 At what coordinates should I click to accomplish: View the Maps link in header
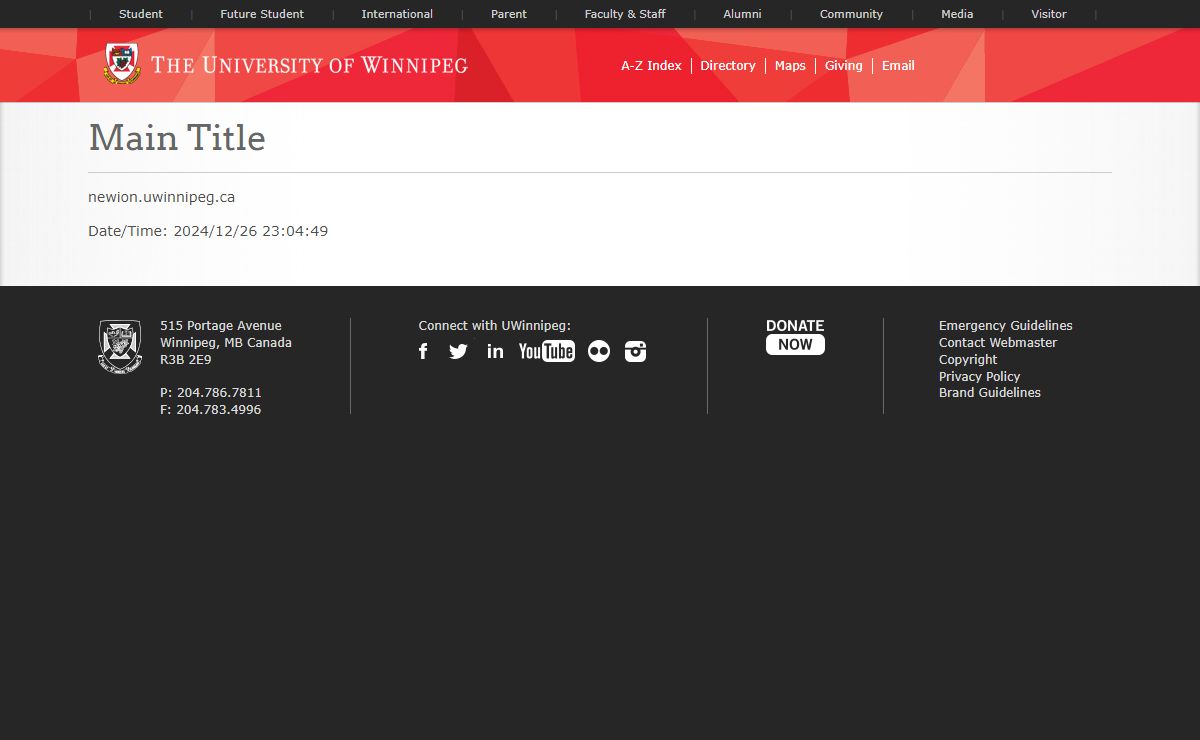[x=790, y=66]
